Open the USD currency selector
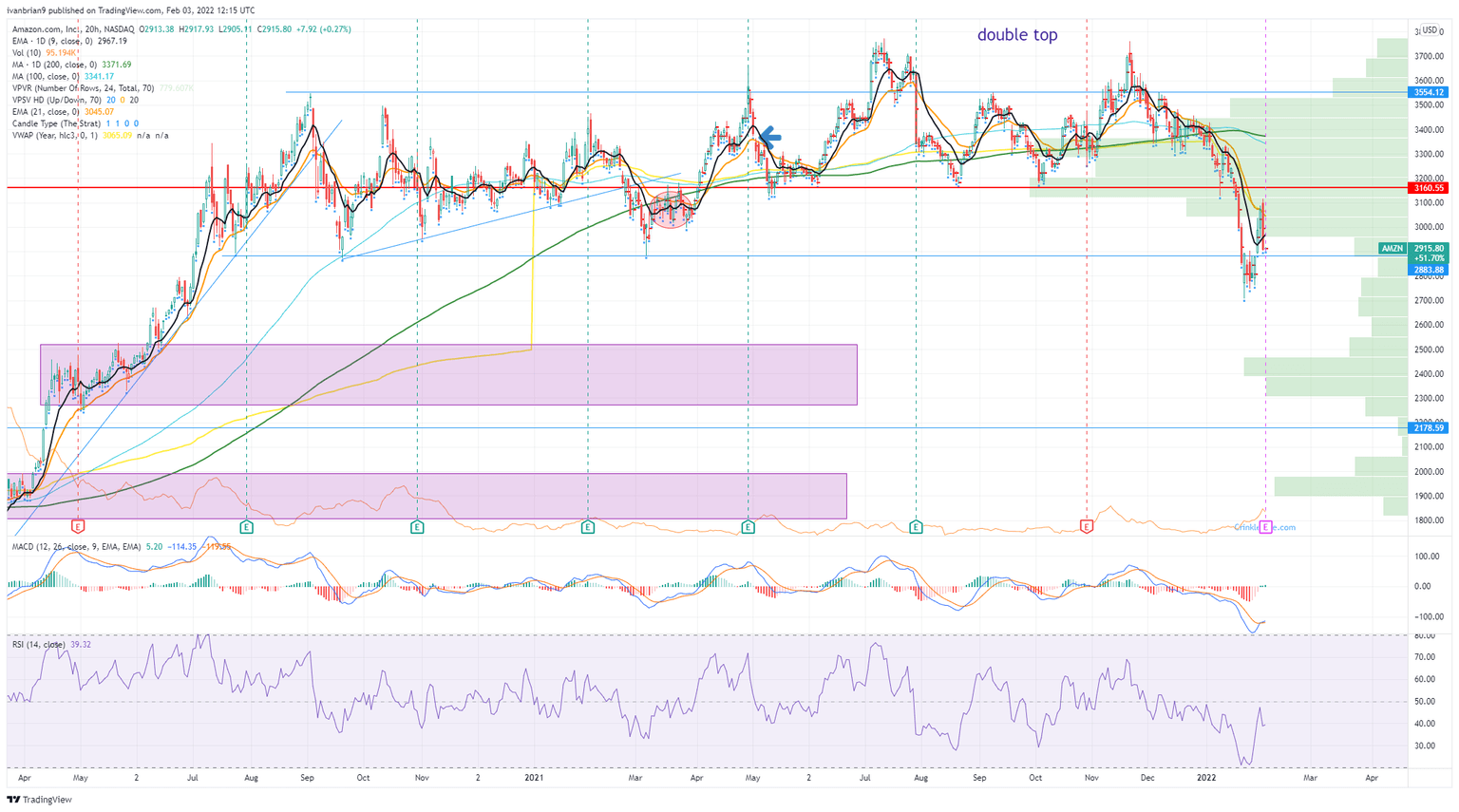 [x=1429, y=30]
